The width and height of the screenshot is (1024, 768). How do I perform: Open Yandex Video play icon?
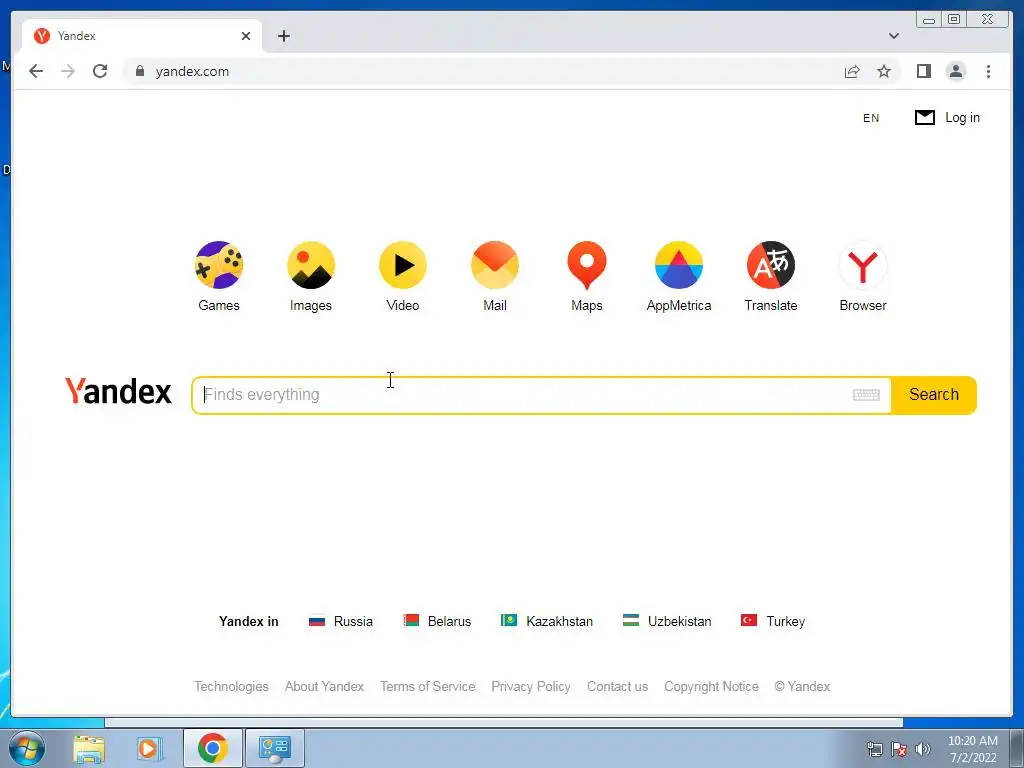point(403,265)
